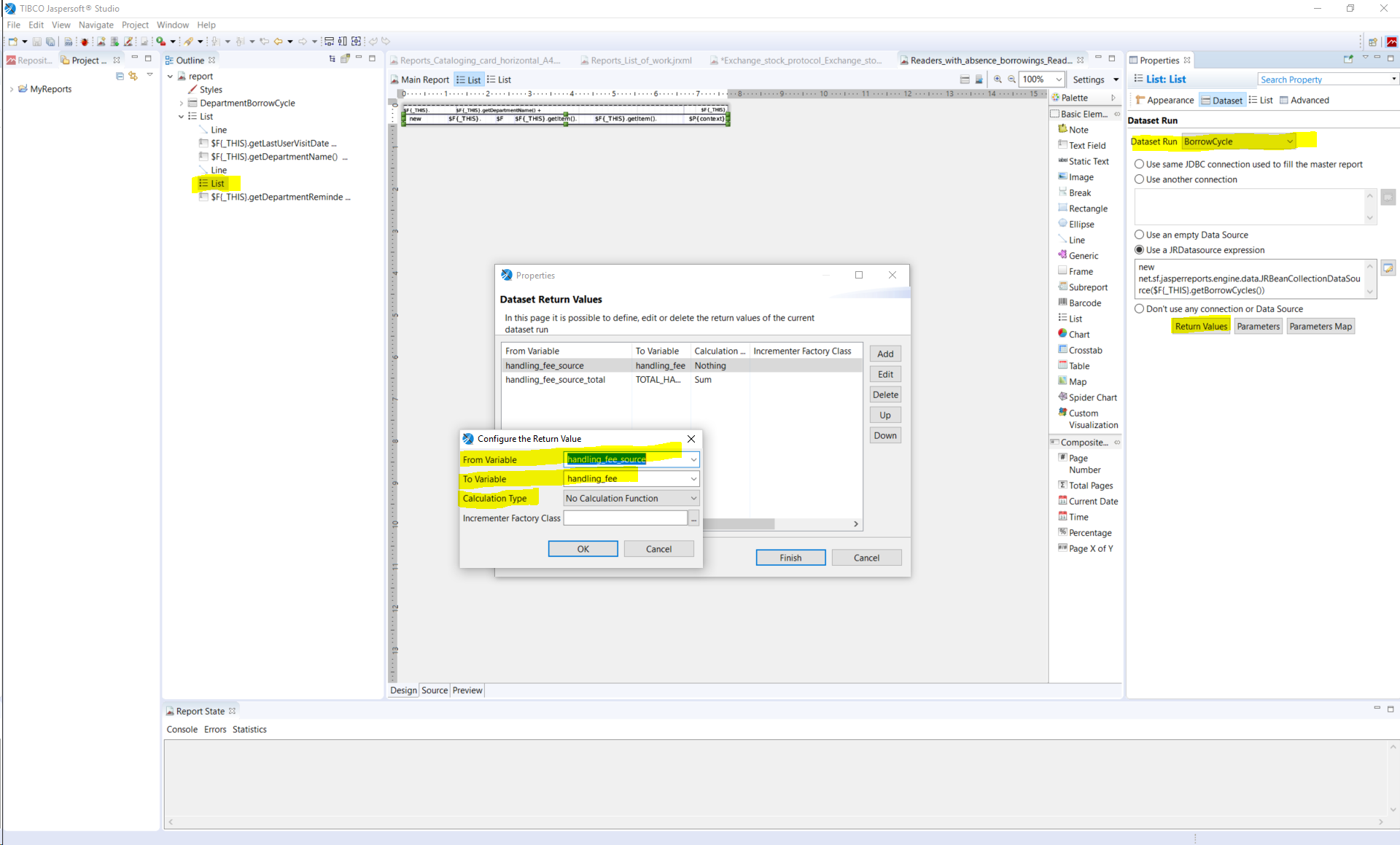Click OK in Configure the Return Value
The image size is (1400, 845).
583,549
